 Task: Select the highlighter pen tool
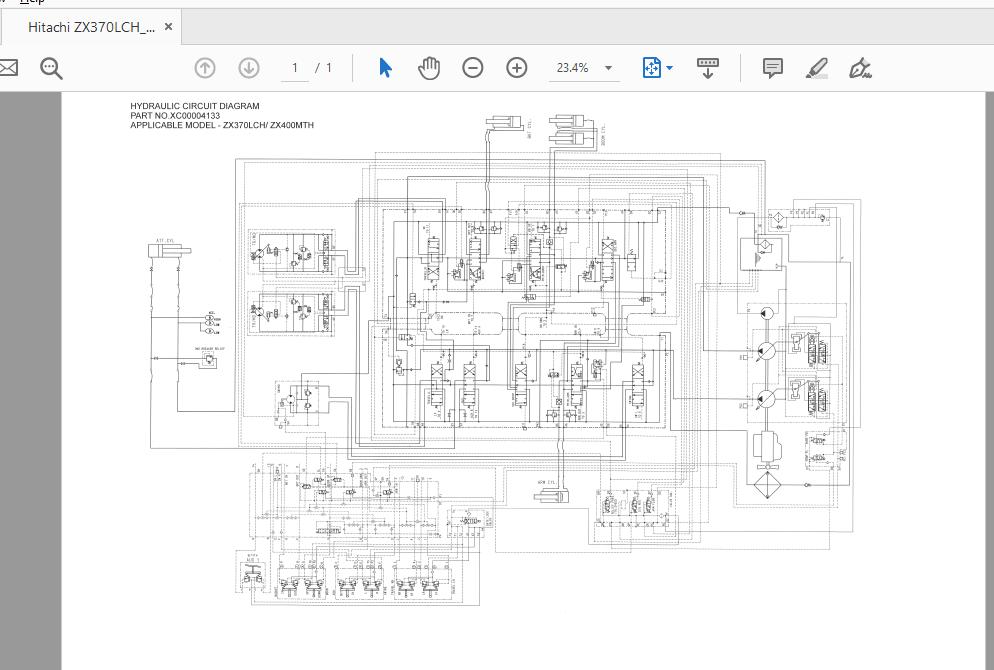(x=816, y=68)
